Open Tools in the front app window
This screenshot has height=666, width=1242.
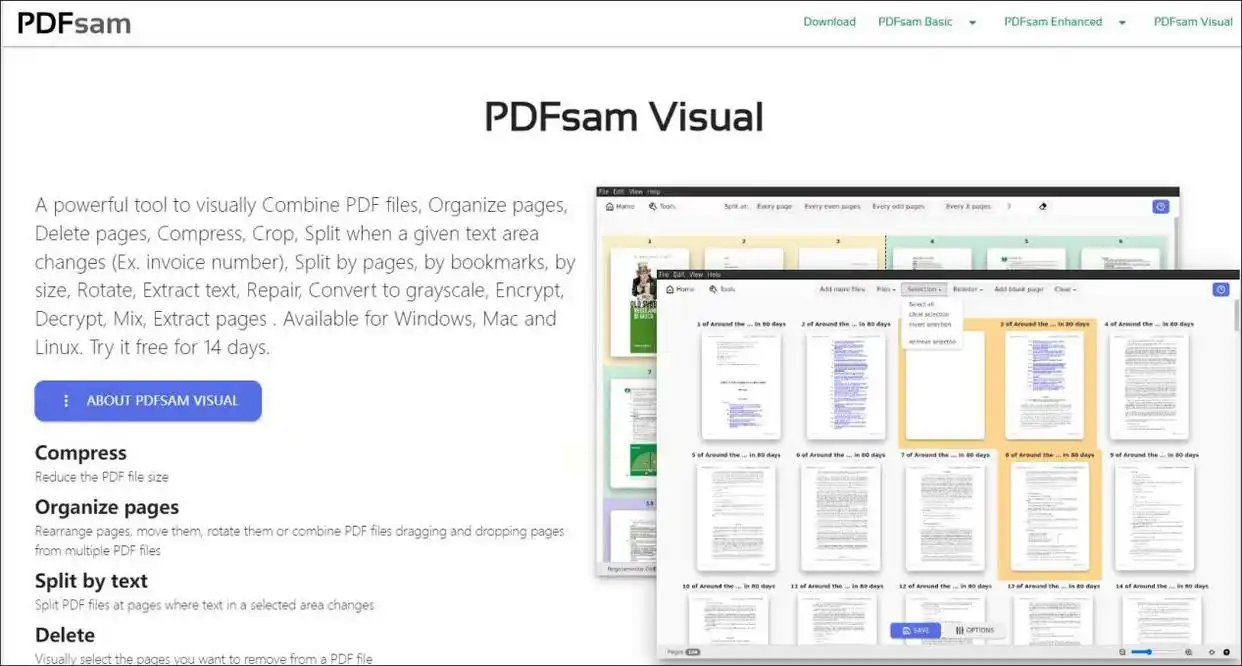point(721,289)
